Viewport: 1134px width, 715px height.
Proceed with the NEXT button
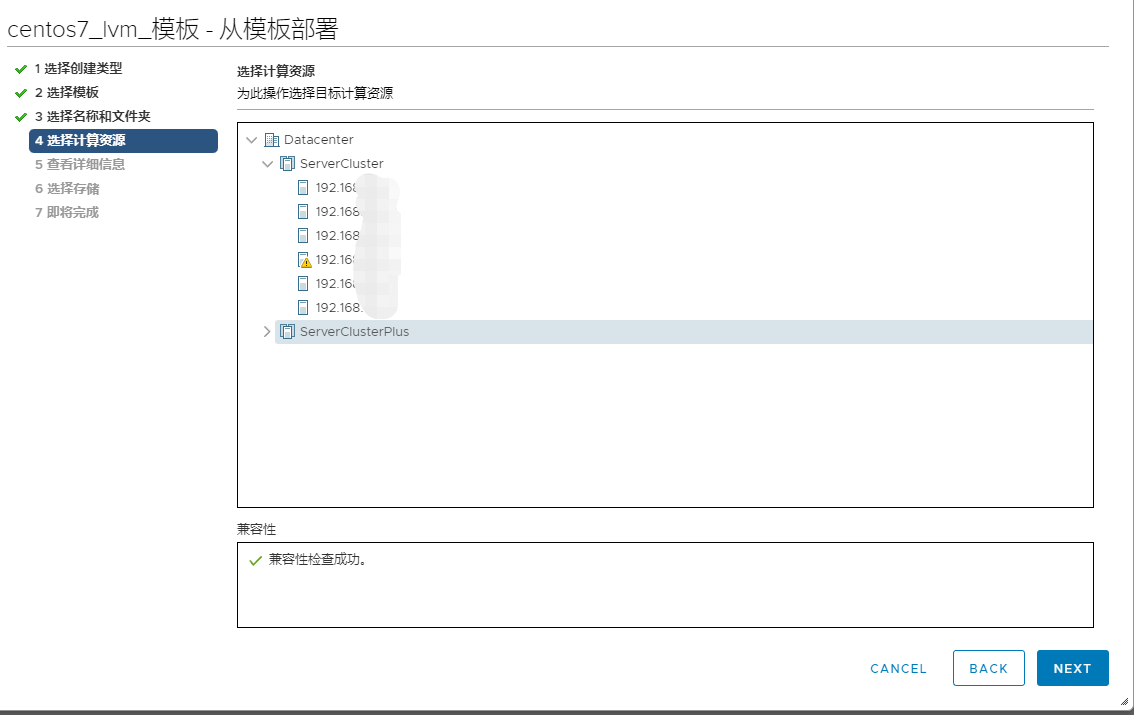click(x=1072, y=668)
